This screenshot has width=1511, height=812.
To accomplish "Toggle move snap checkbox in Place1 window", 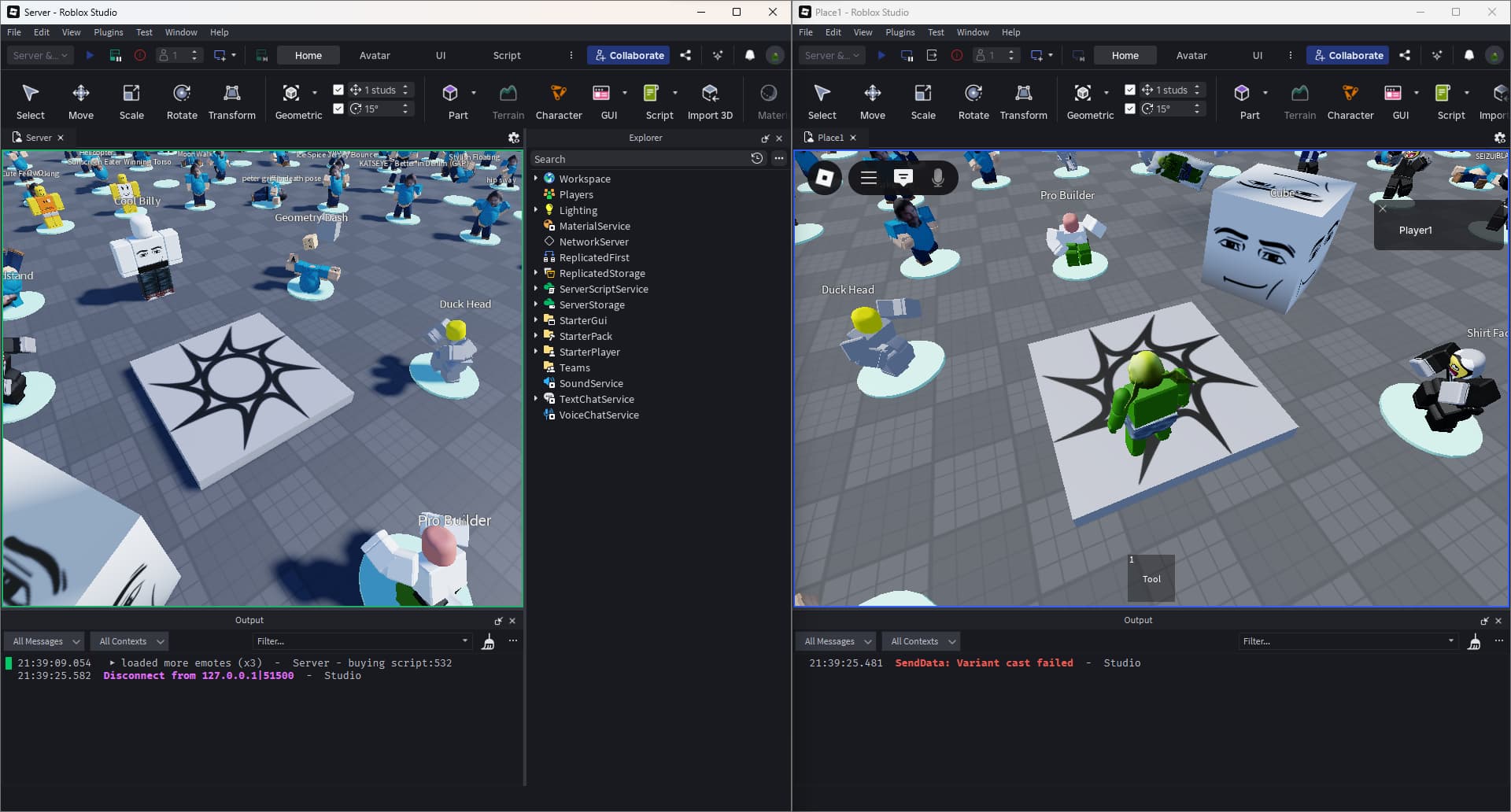I will [1130, 90].
